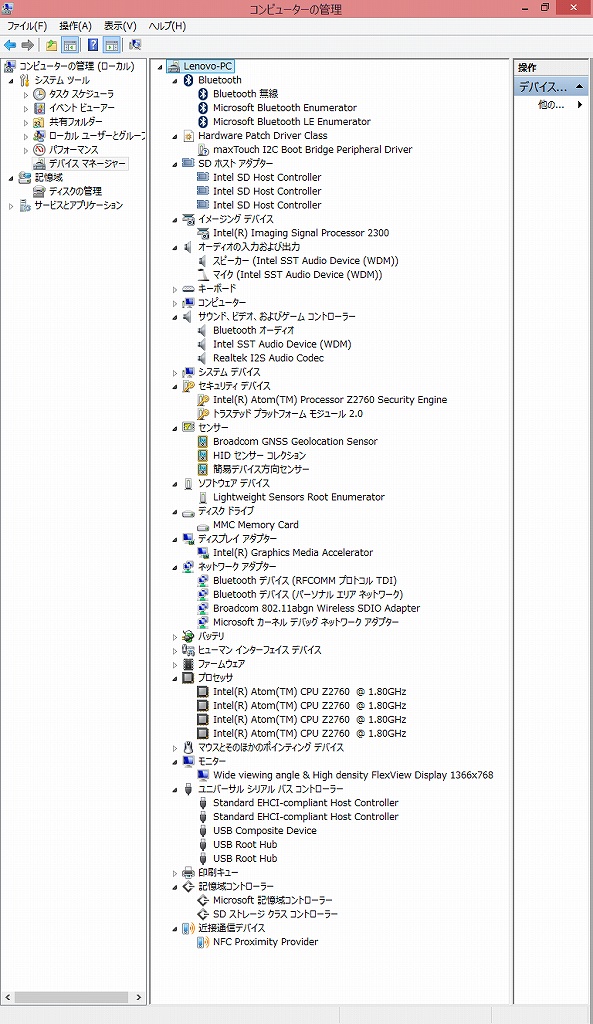Click the left pane horizontal scrollbar
This screenshot has width=593, height=1024.
74,997
